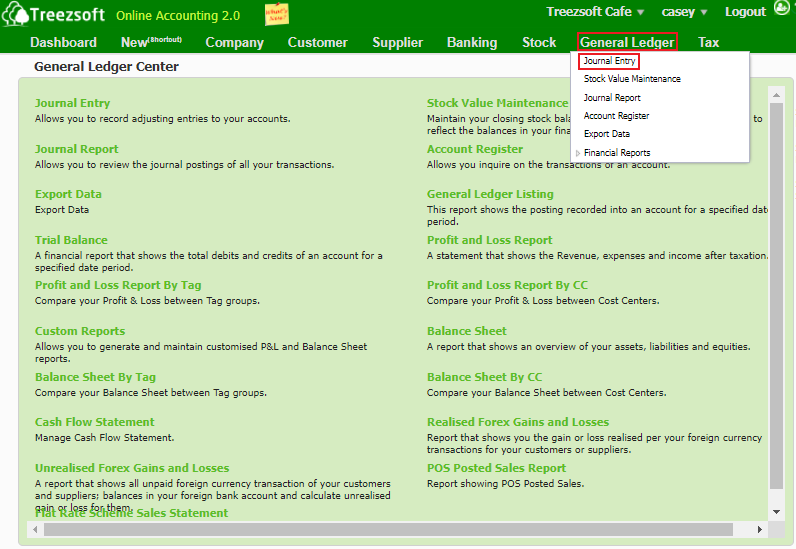The width and height of the screenshot is (796, 549).
Task: Open Account Register link in Ledger Center
Action: [475, 149]
